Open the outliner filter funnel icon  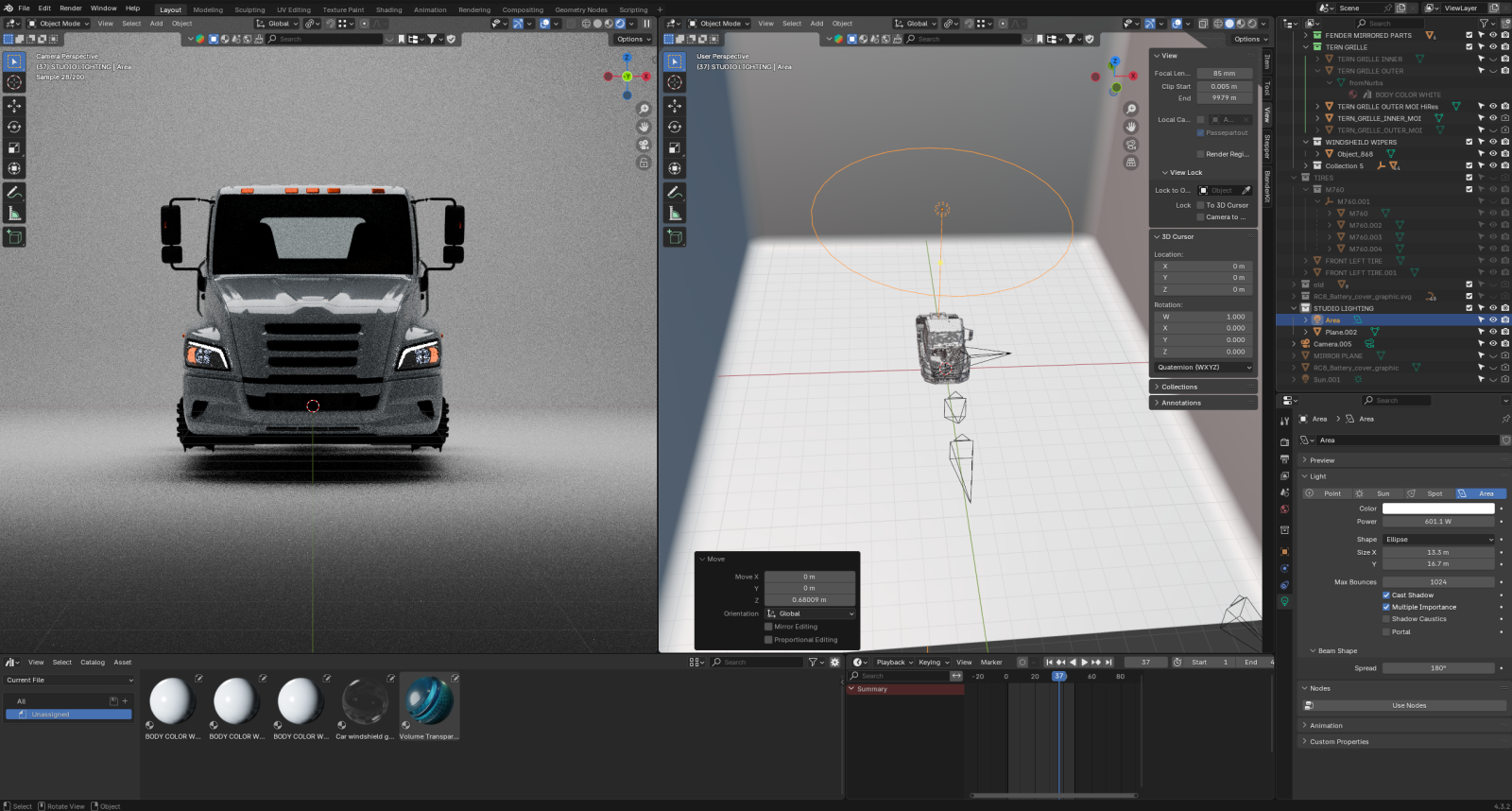coord(1484,24)
